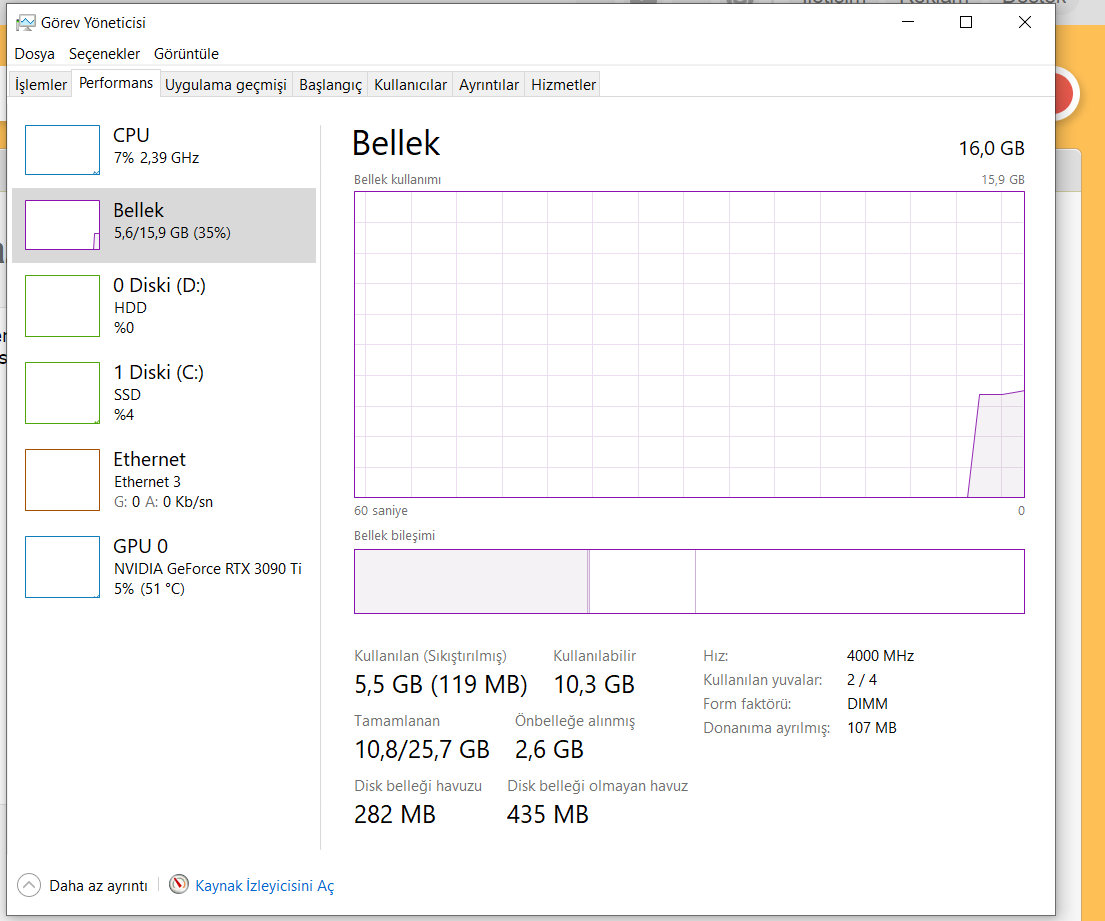Screen dimensions: 1105x921
Task: Click the Görev Yöneticisi title bar icon
Action: pos(26,23)
